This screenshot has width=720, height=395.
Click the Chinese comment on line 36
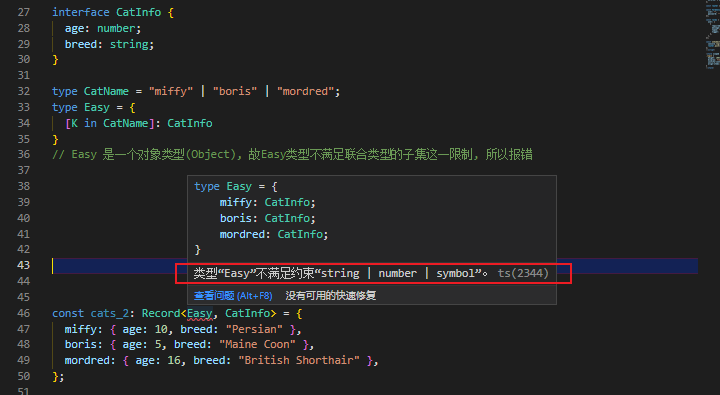click(292, 154)
